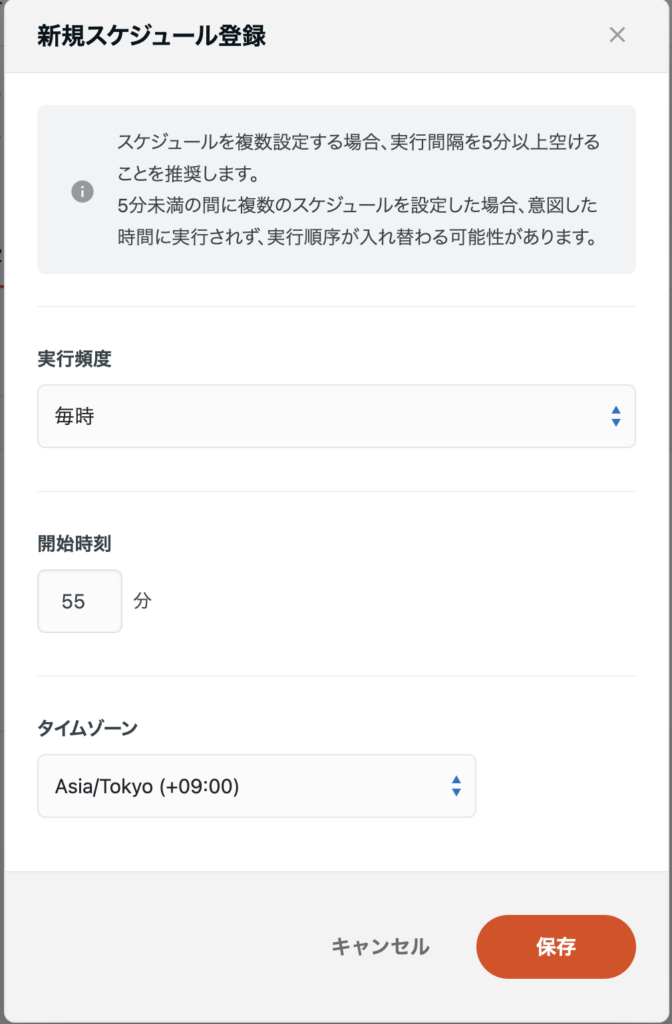
Task: Click the notice line starting 5分未満の間に
Action: click(358, 207)
